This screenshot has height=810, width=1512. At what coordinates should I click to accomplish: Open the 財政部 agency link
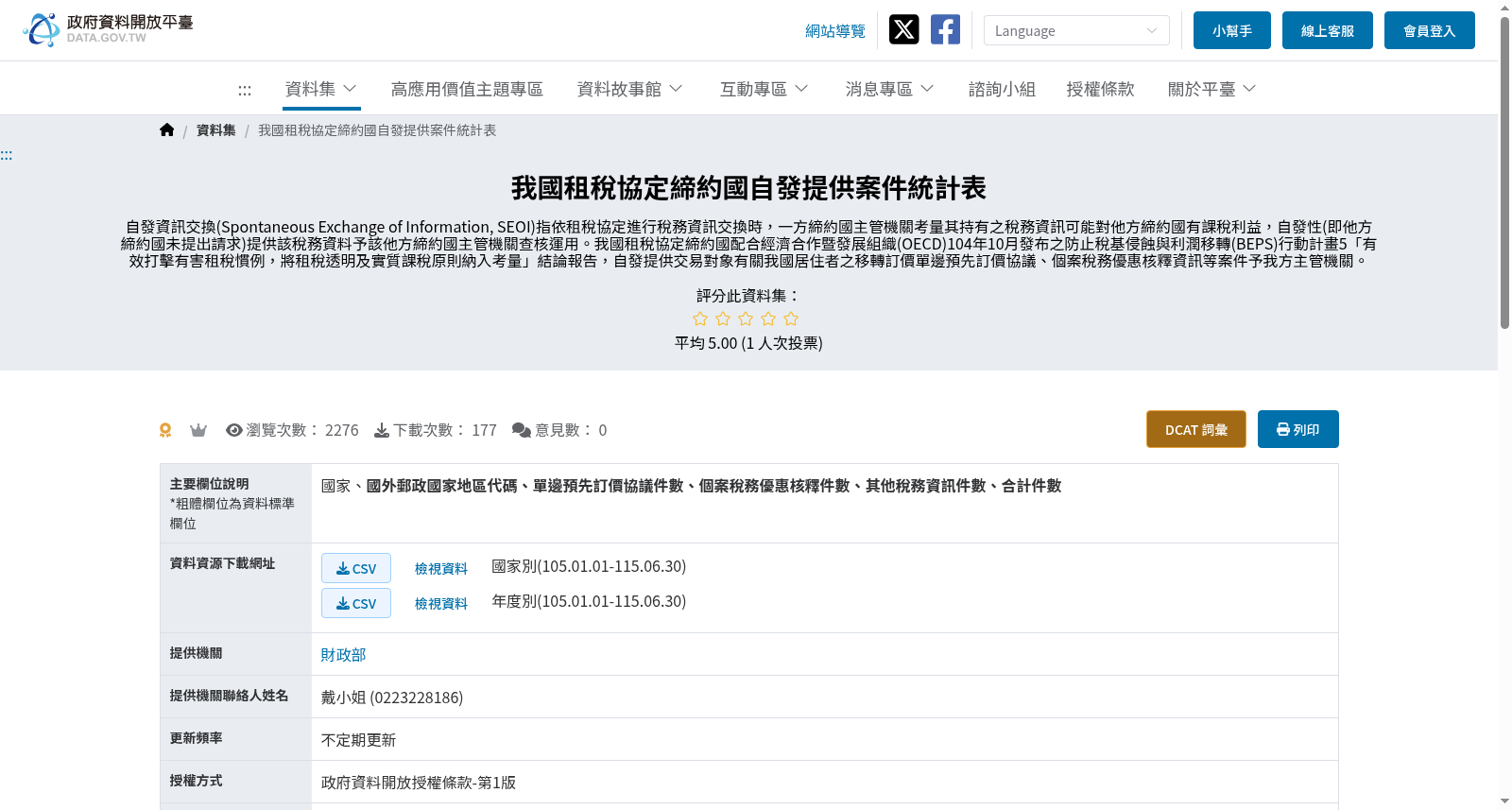pos(343,654)
